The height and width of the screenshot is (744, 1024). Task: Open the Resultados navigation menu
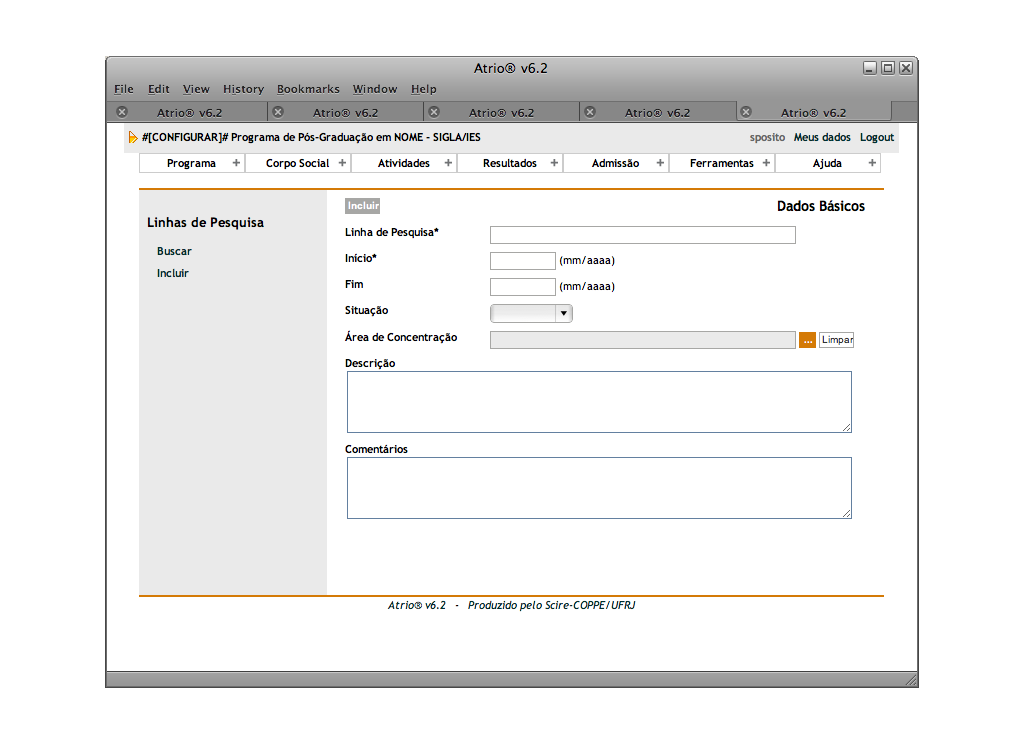pos(509,163)
